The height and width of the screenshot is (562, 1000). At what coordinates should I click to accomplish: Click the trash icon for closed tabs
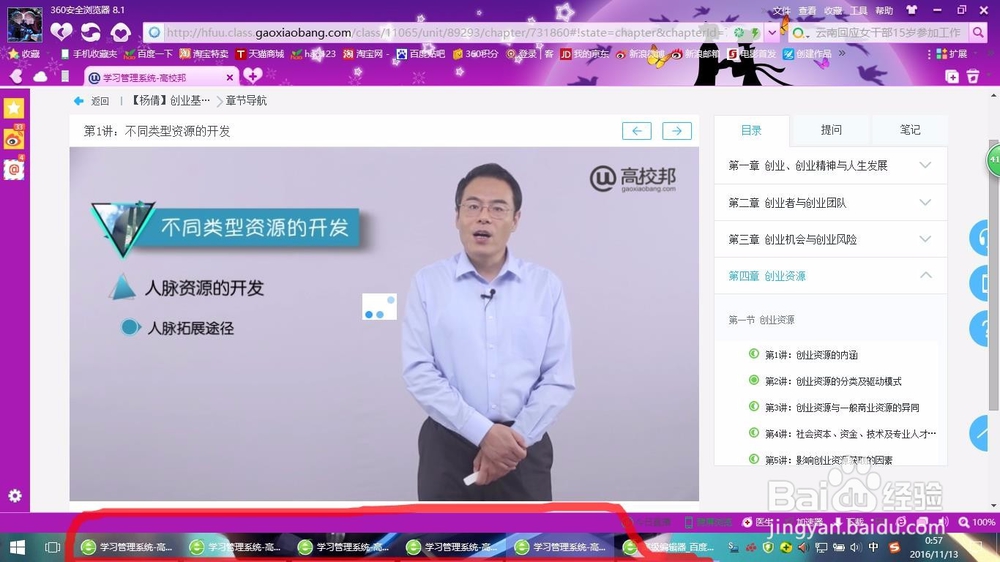[973, 77]
